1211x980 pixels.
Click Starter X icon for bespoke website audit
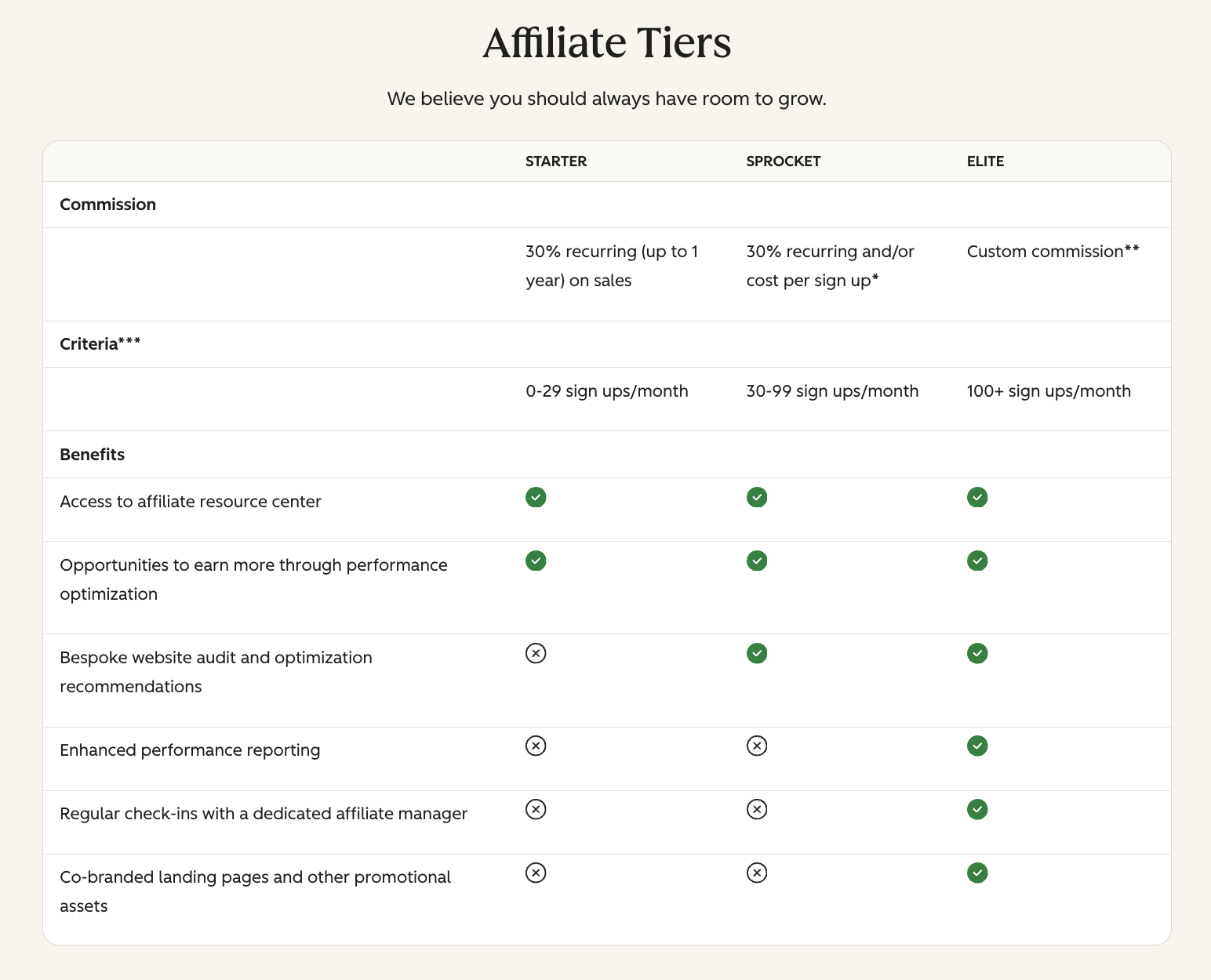[536, 653]
